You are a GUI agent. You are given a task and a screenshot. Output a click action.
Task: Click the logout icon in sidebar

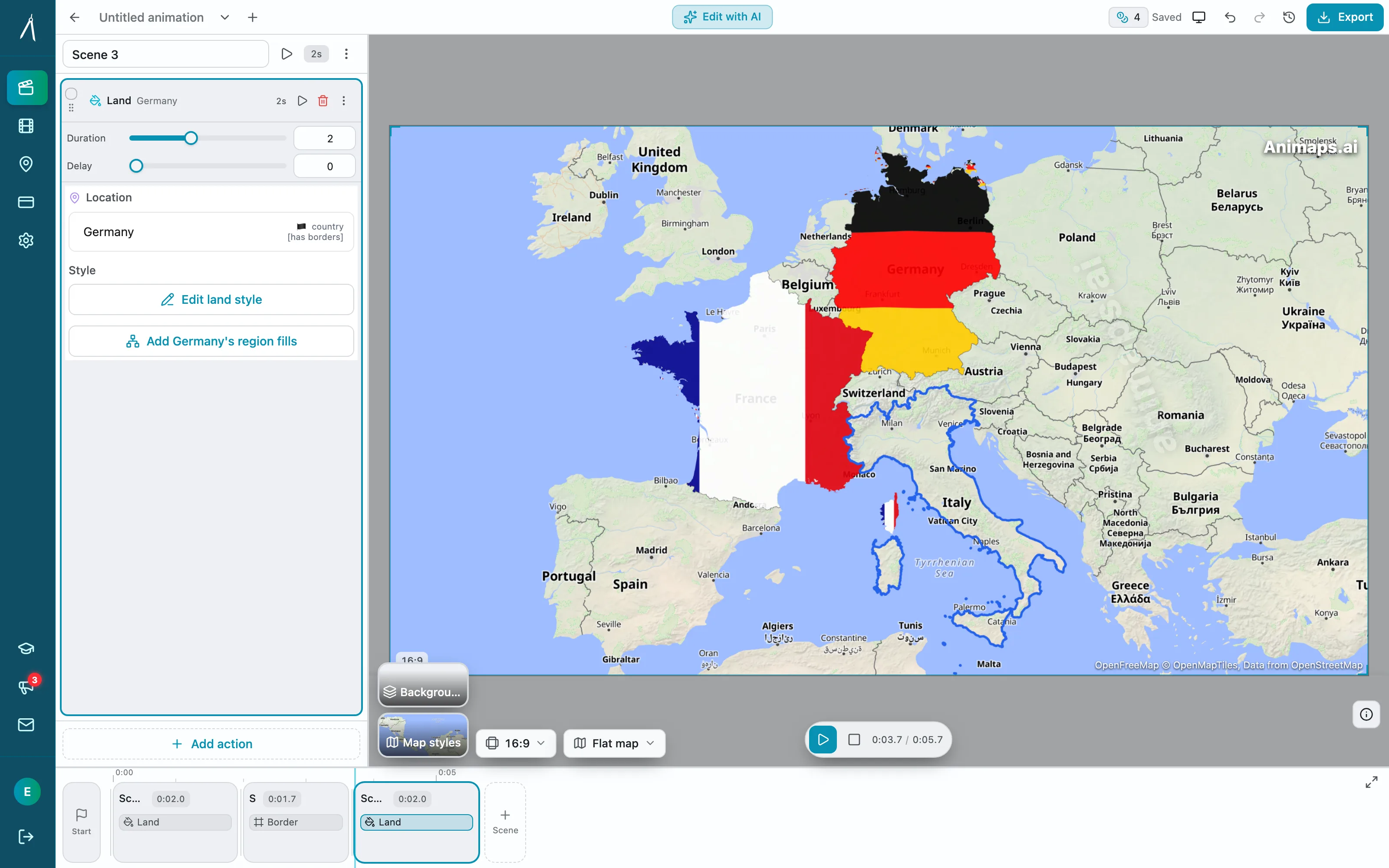26,836
